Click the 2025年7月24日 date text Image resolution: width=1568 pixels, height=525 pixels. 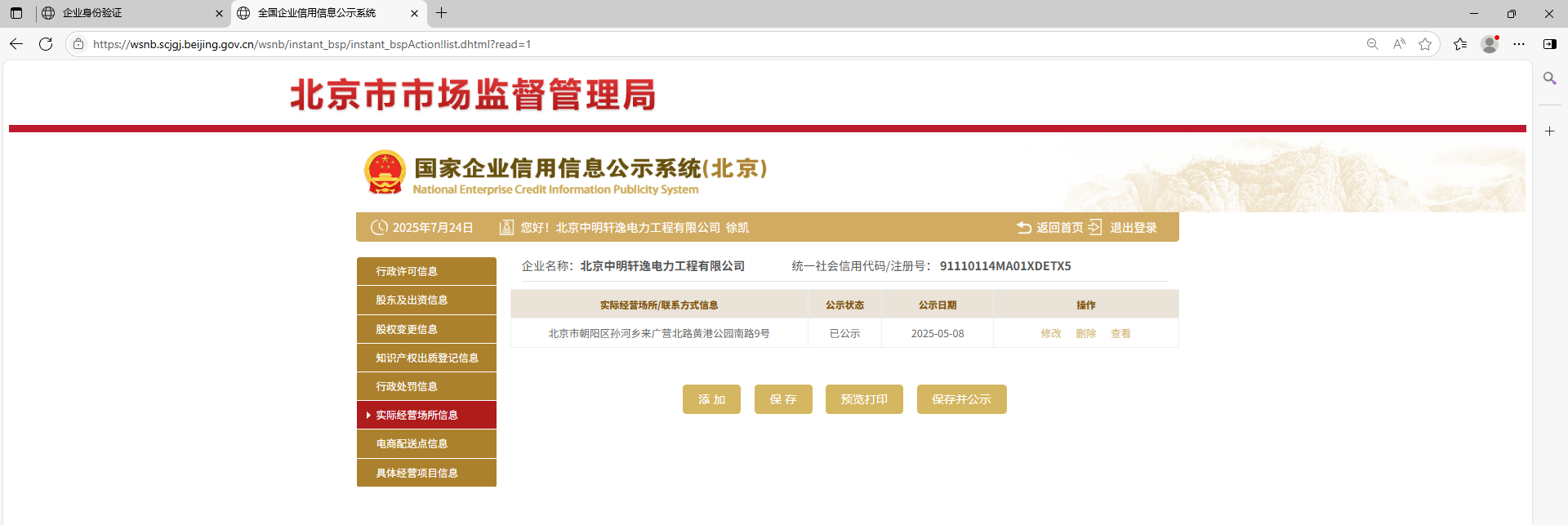pos(433,228)
